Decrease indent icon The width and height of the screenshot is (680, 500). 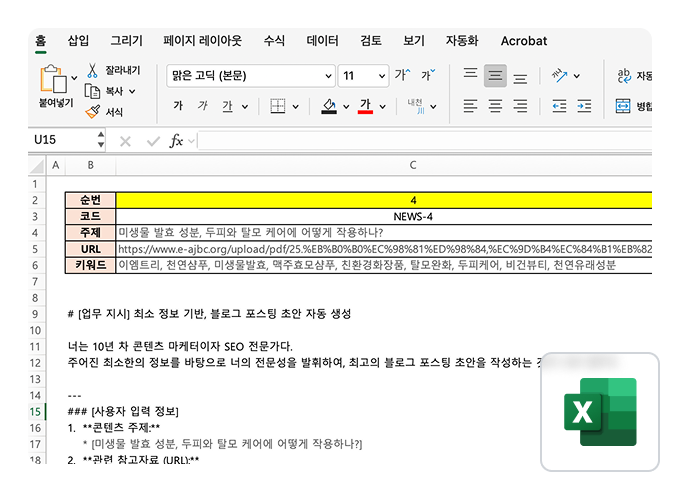[x=559, y=106]
